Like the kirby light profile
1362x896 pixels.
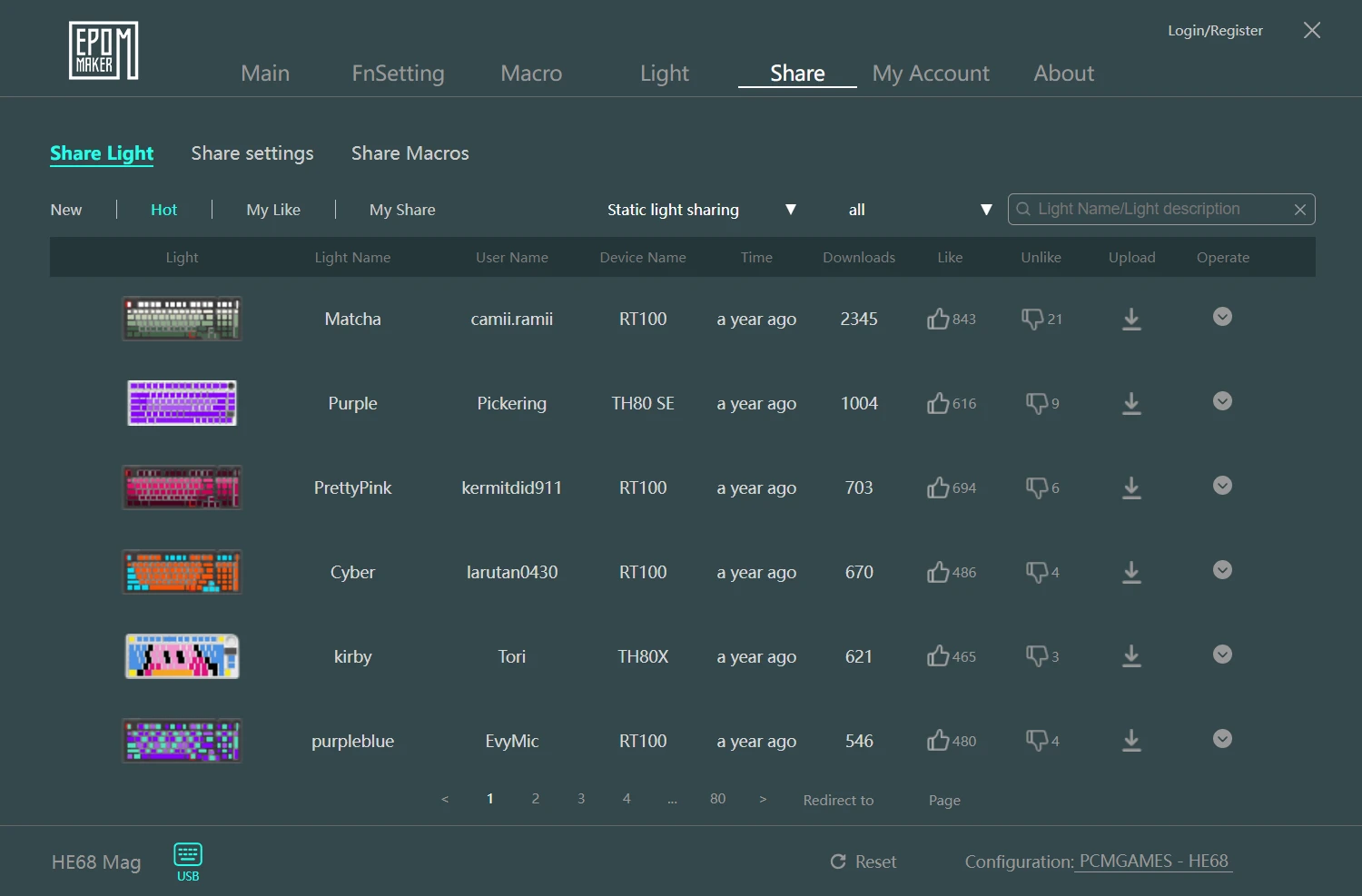938,656
